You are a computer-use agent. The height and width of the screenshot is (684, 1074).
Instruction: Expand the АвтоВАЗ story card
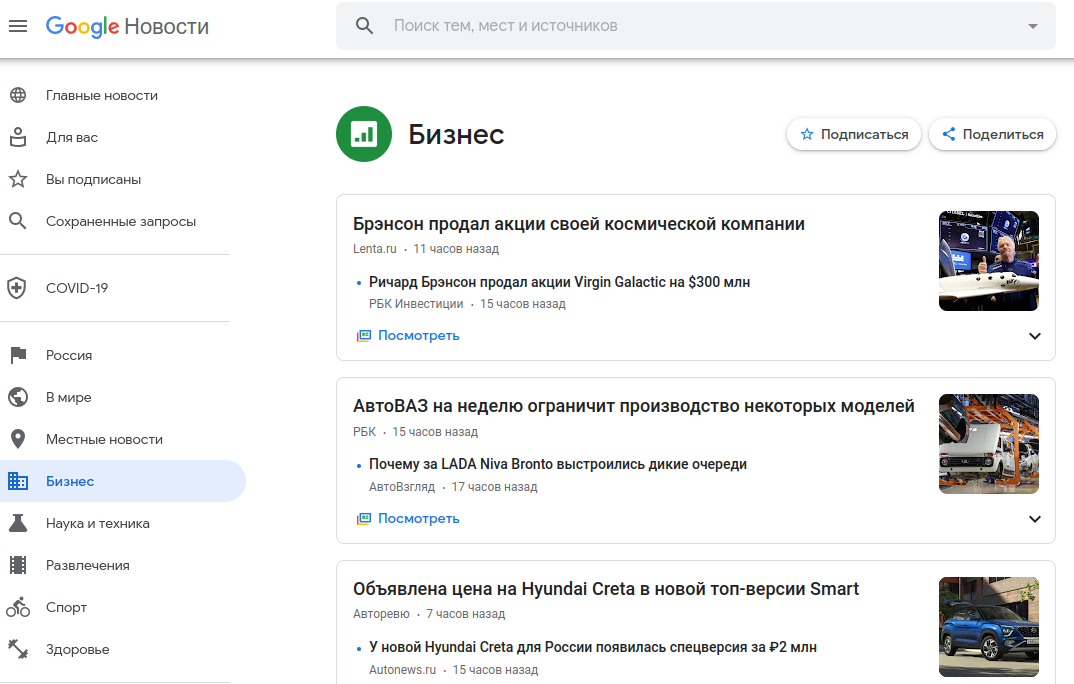point(1035,519)
